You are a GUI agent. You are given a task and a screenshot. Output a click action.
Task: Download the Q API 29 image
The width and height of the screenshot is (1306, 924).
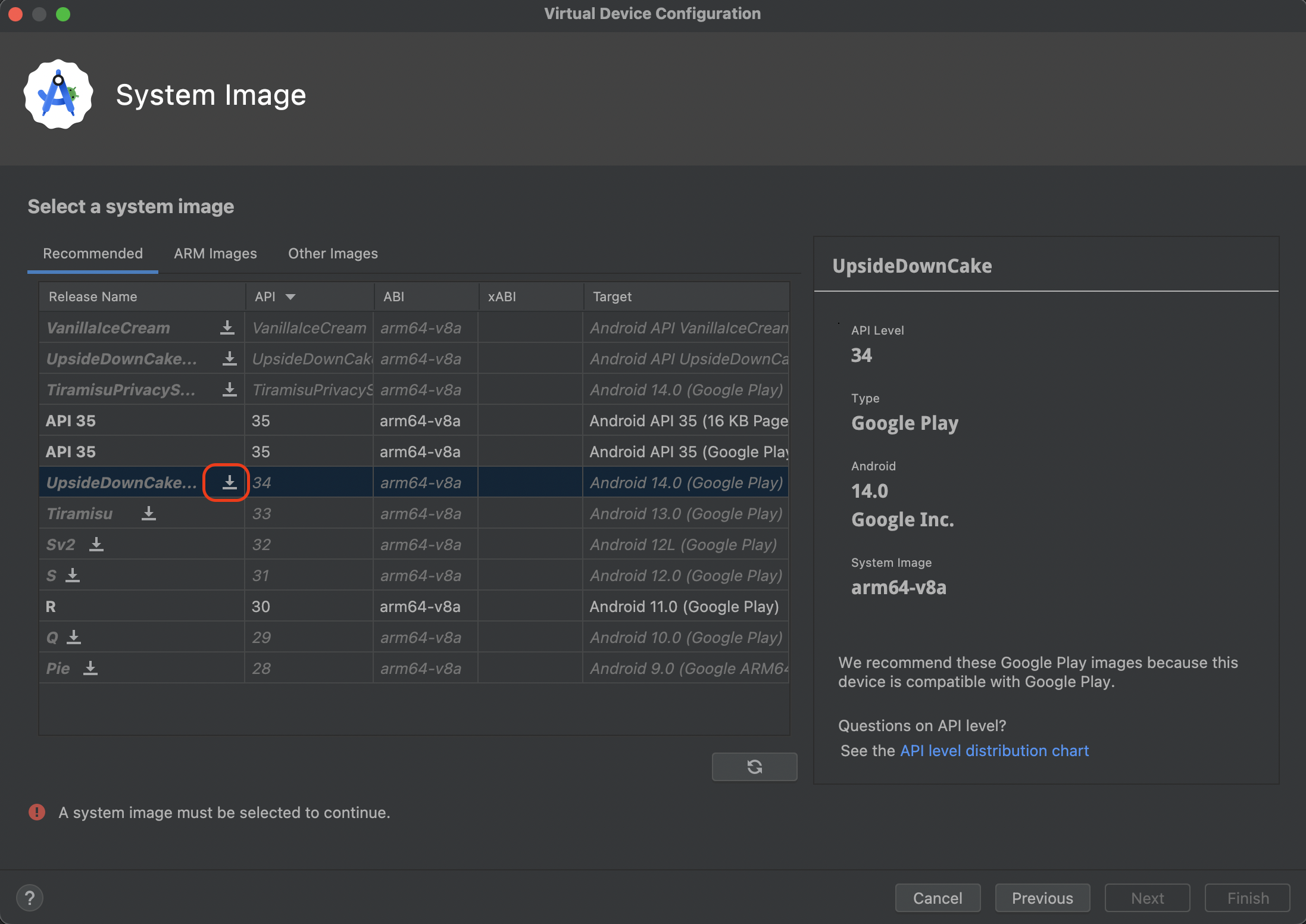[74, 638]
